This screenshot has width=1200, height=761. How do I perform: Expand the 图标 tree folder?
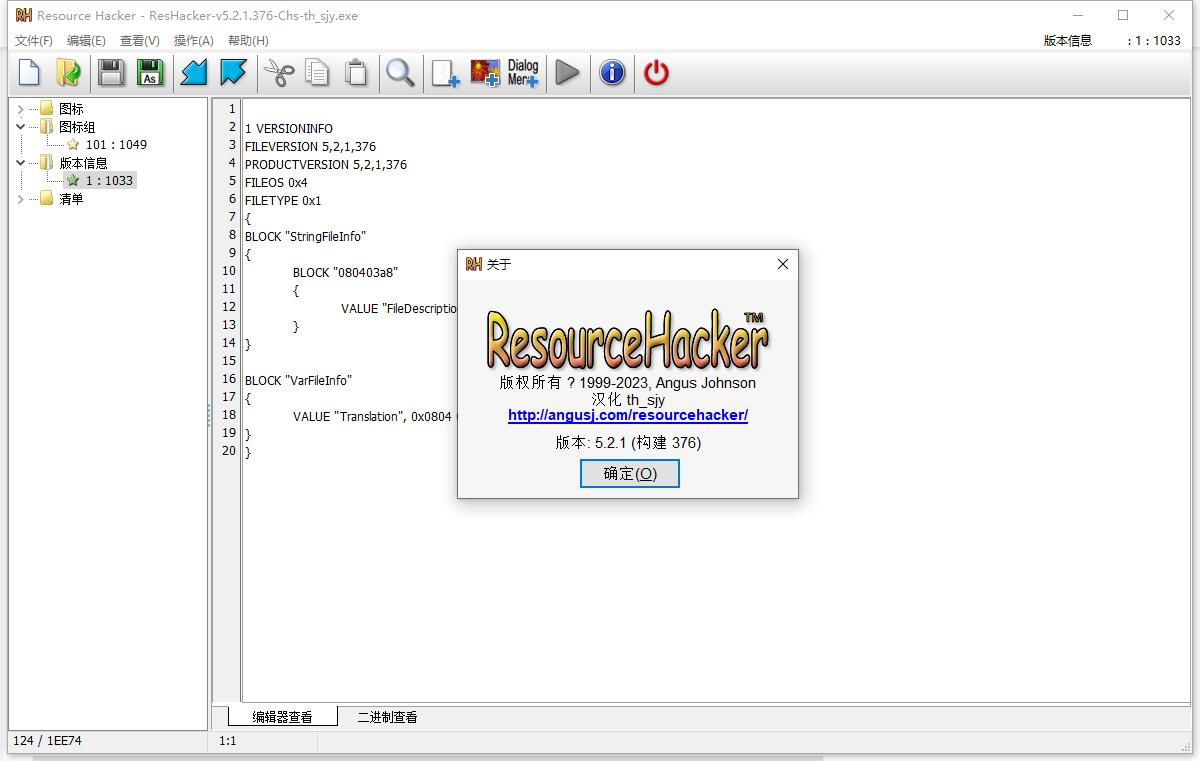click(21, 109)
